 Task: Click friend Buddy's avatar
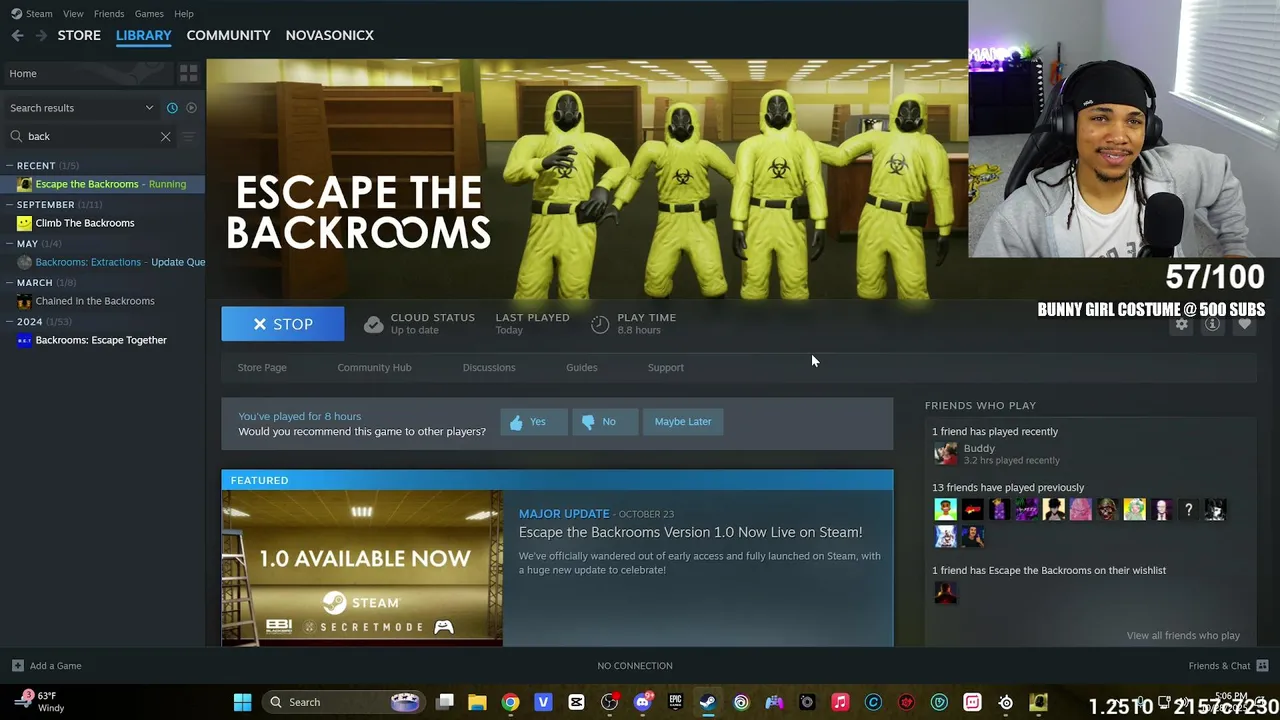945,453
